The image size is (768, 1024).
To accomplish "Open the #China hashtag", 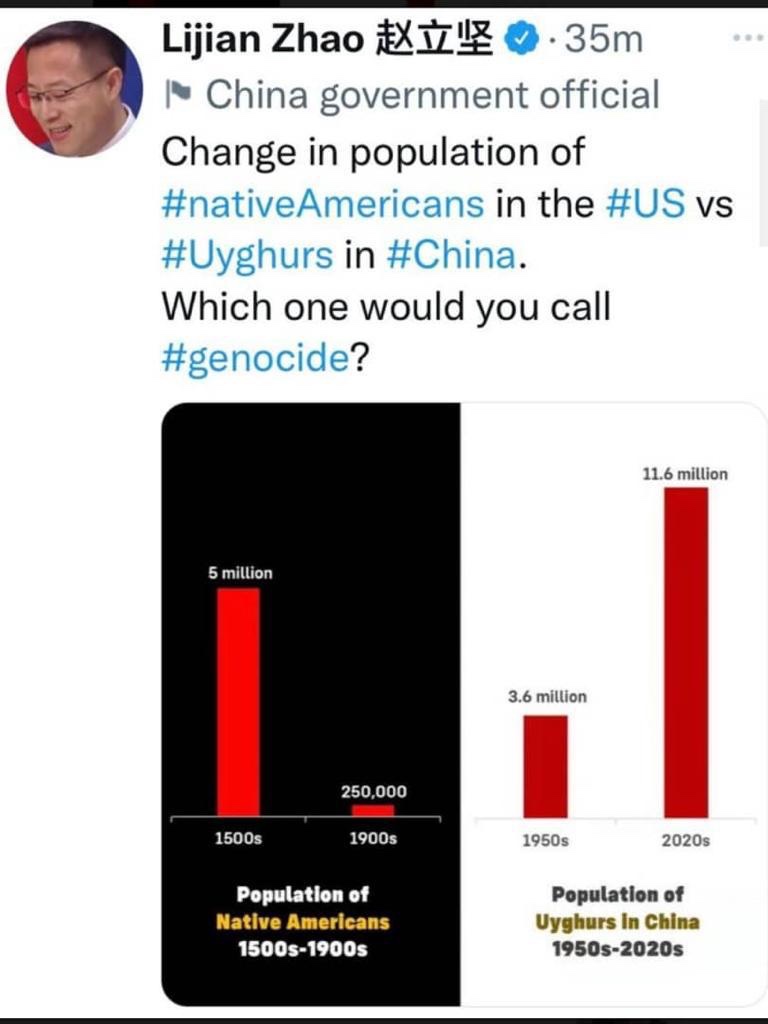I will tap(452, 254).
